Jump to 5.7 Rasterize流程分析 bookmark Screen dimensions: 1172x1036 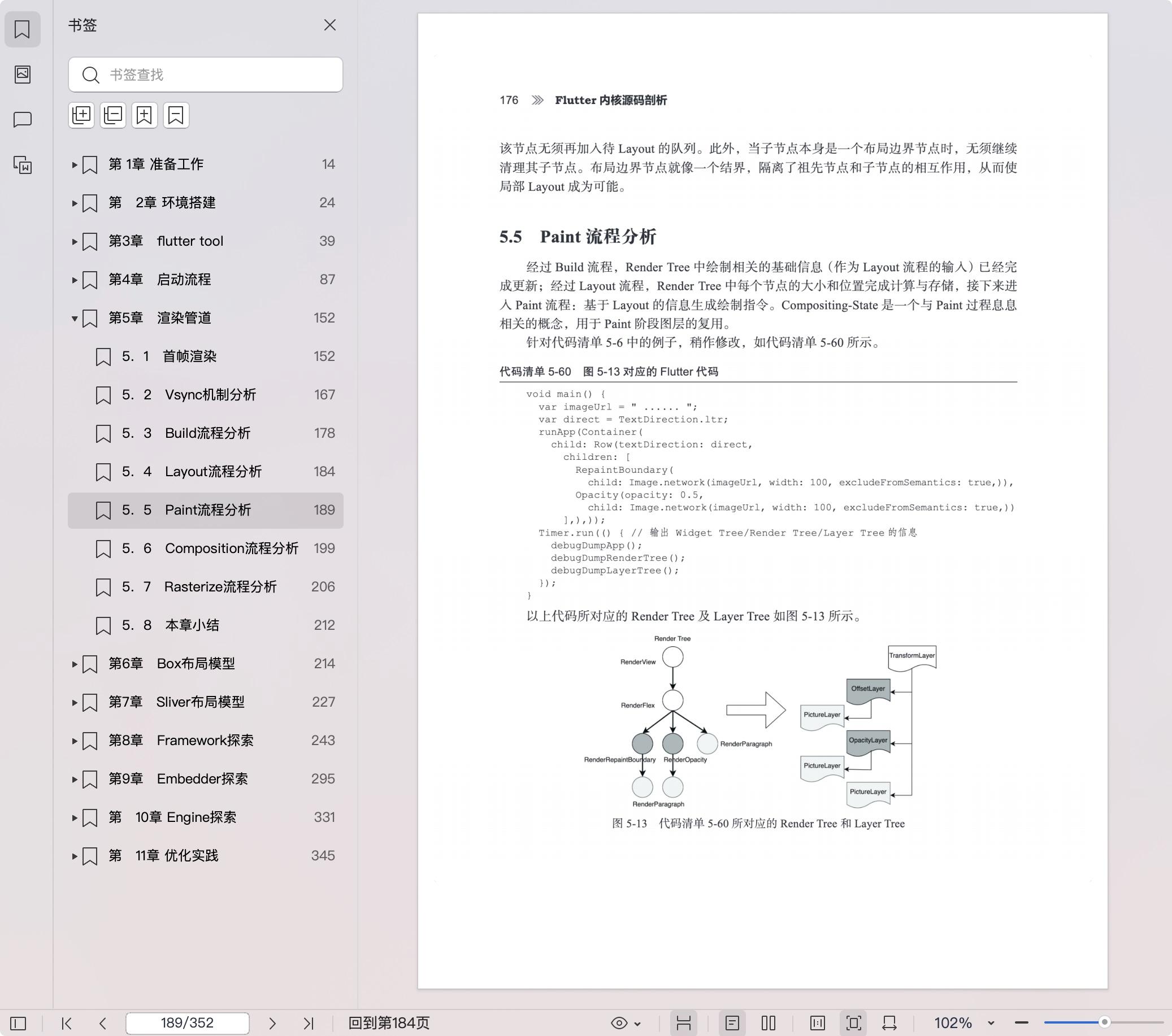[x=205, y=586]
